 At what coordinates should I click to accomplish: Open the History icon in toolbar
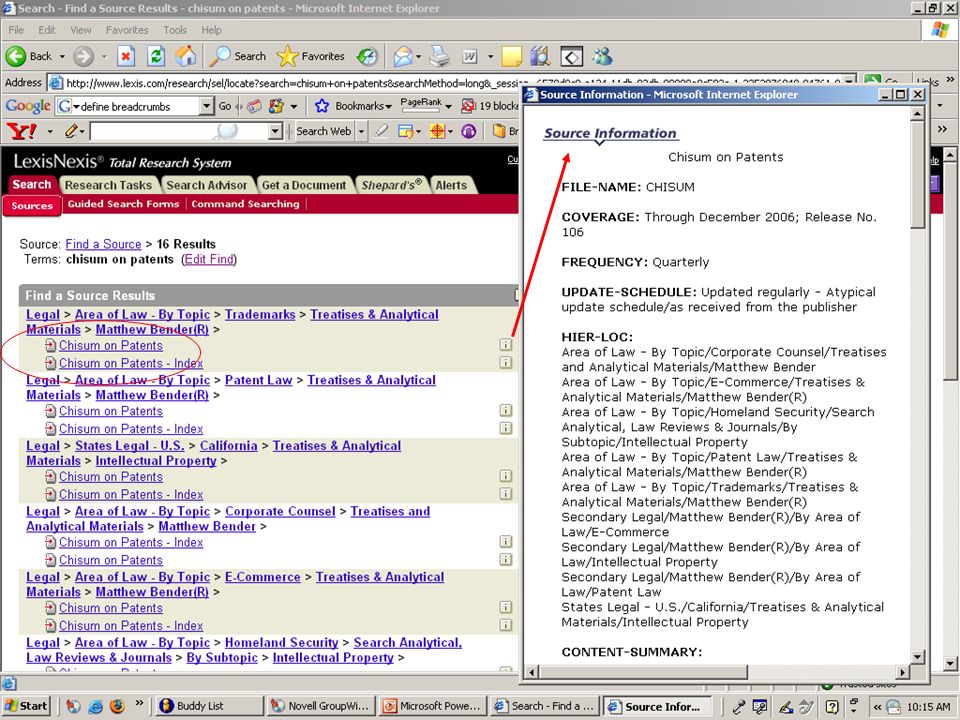[x=367, y=56]
